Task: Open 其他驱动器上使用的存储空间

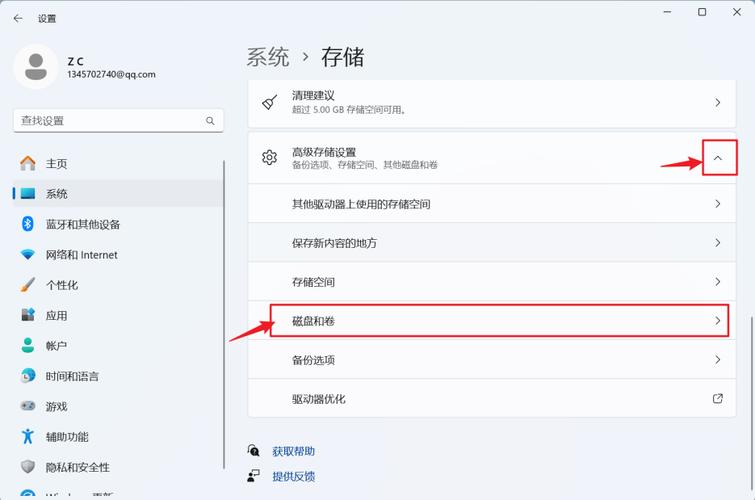Action: click(x=492, y=204)
